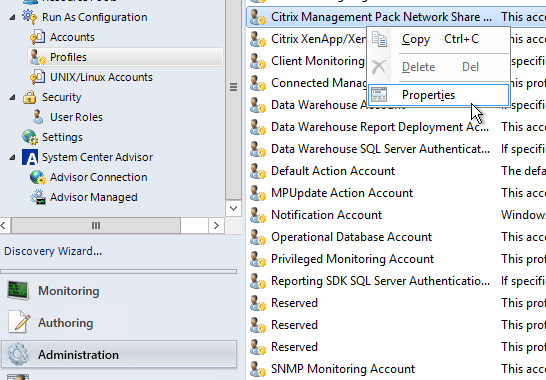Screen dimensions: 546x380
Task: Collapse the Security tree node
Action: tap(12, 97)
